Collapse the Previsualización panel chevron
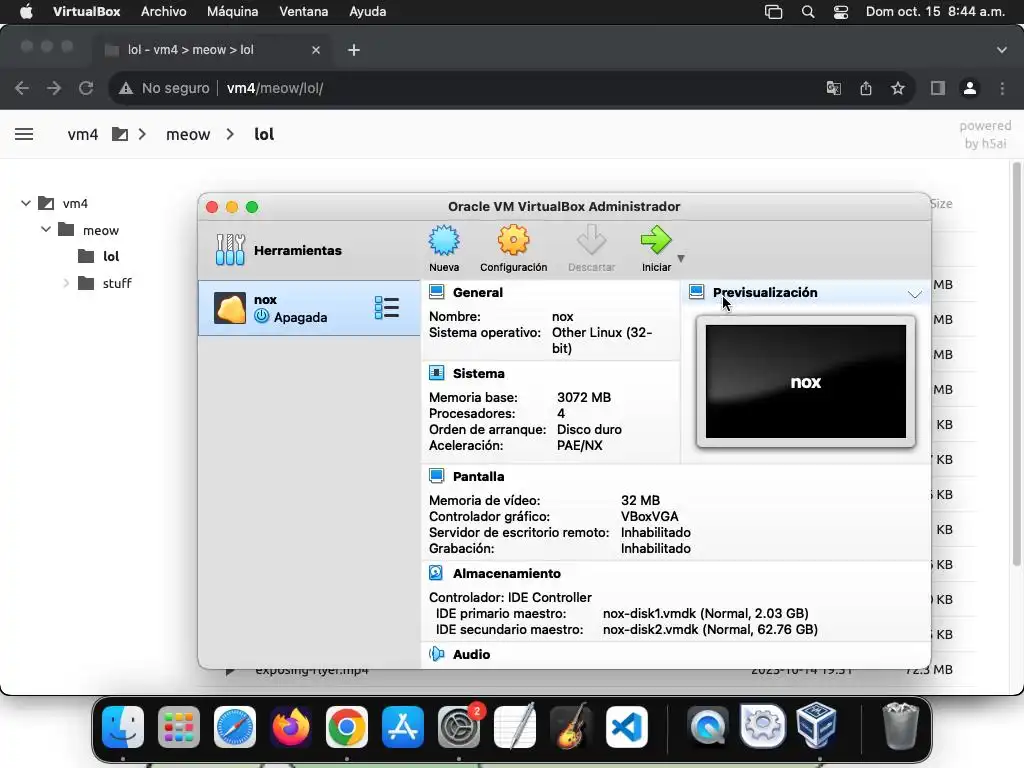The height and width of the screenshot is (768, 1024). 915,295
